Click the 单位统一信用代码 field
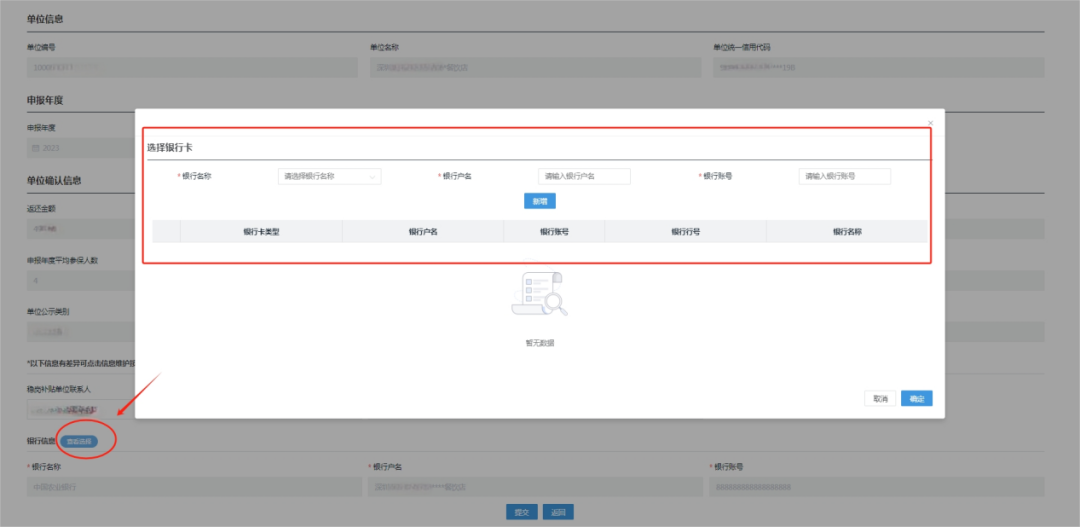This screenshot has height=527, width=1080. (x=878, y=68)
